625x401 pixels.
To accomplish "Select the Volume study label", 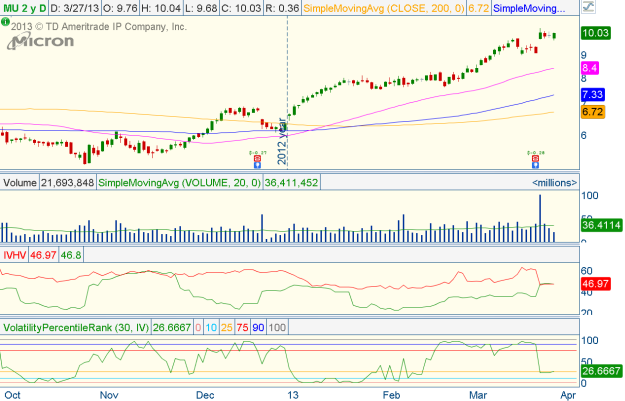I will (19, 183).
